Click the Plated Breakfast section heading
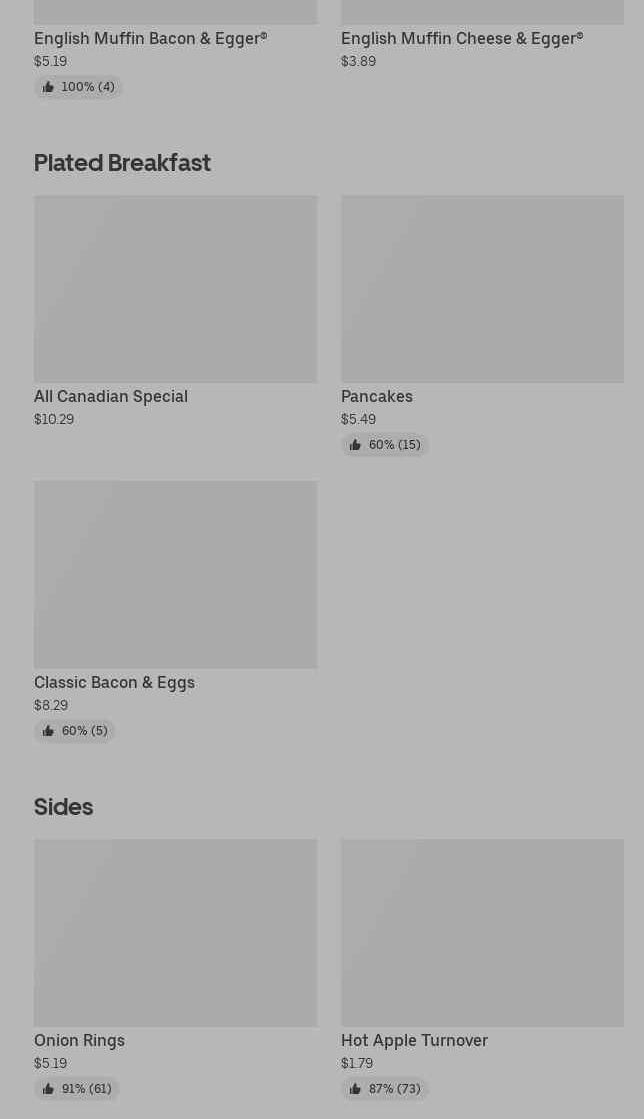The height and width of the screenshot is (1119, 644). 122,162
